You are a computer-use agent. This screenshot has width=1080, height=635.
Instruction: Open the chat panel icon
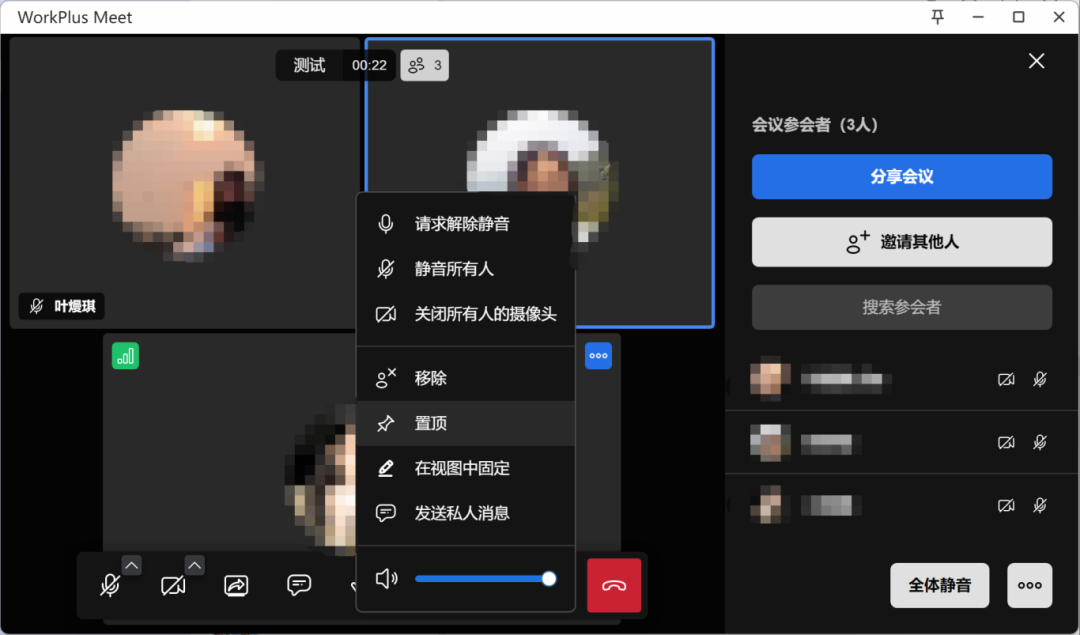pos(298,585)
